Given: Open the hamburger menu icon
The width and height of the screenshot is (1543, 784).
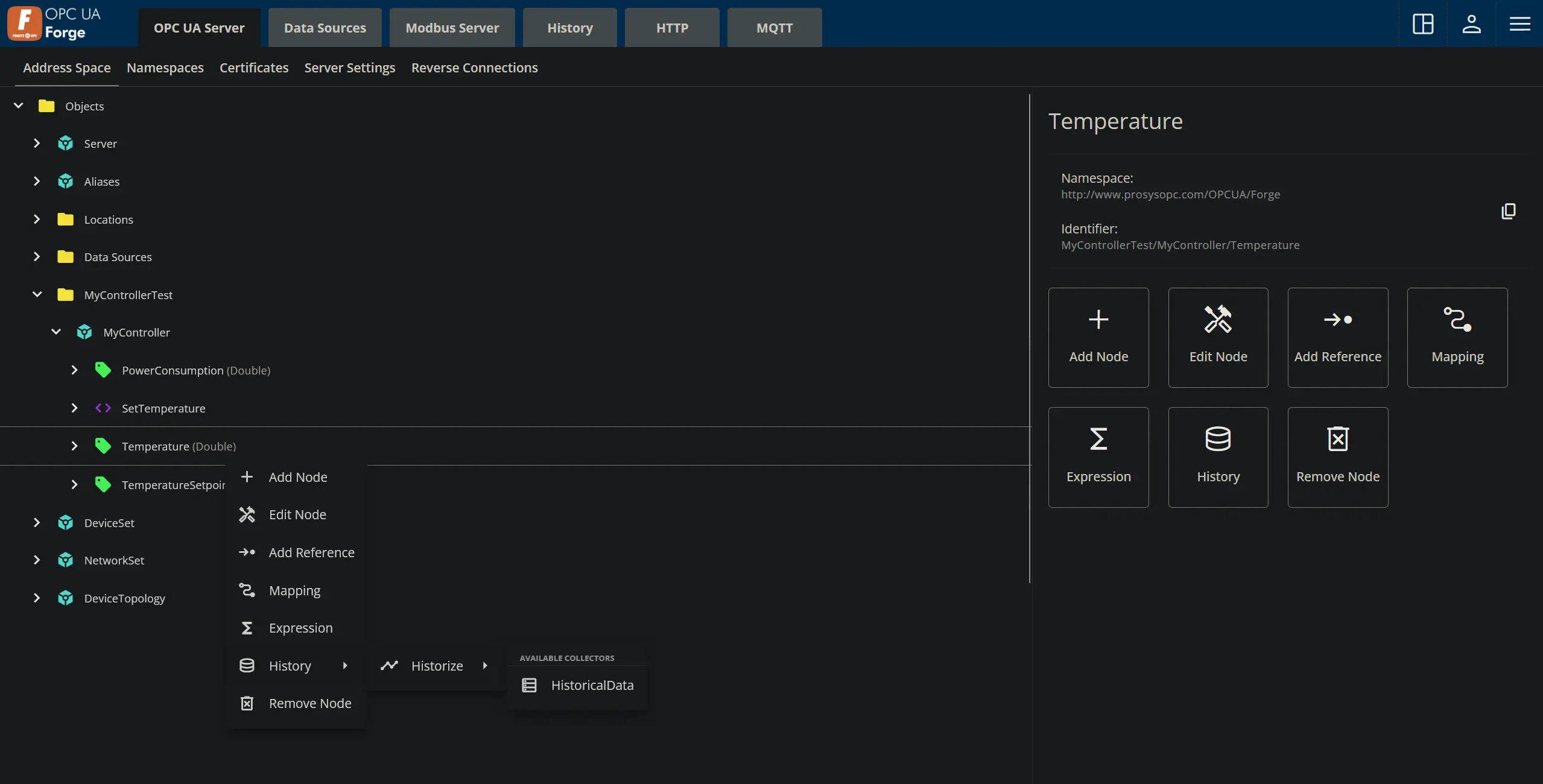Looking at the screenshot, I should tap(1519, 24).
